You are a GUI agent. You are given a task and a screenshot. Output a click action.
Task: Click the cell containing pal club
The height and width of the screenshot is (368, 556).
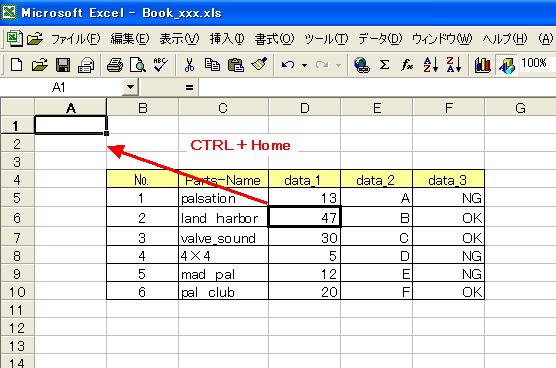[223, 291]
